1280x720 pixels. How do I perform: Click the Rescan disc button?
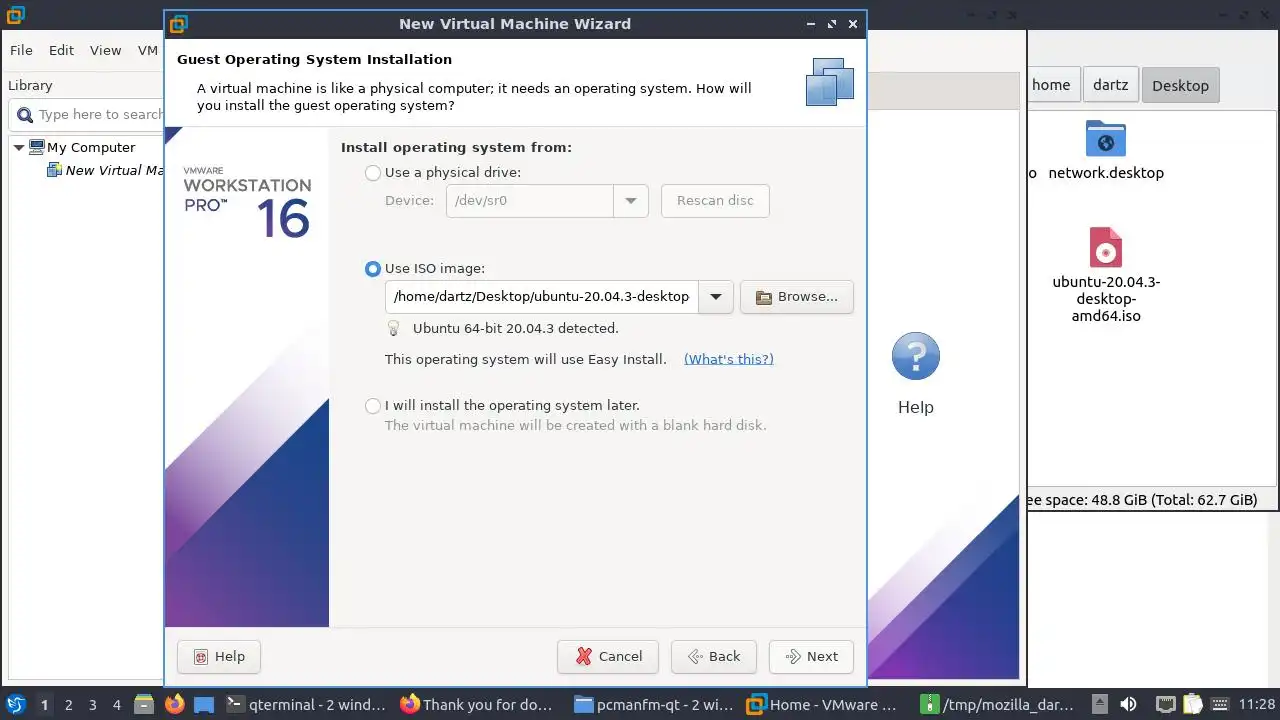[715, 200]
